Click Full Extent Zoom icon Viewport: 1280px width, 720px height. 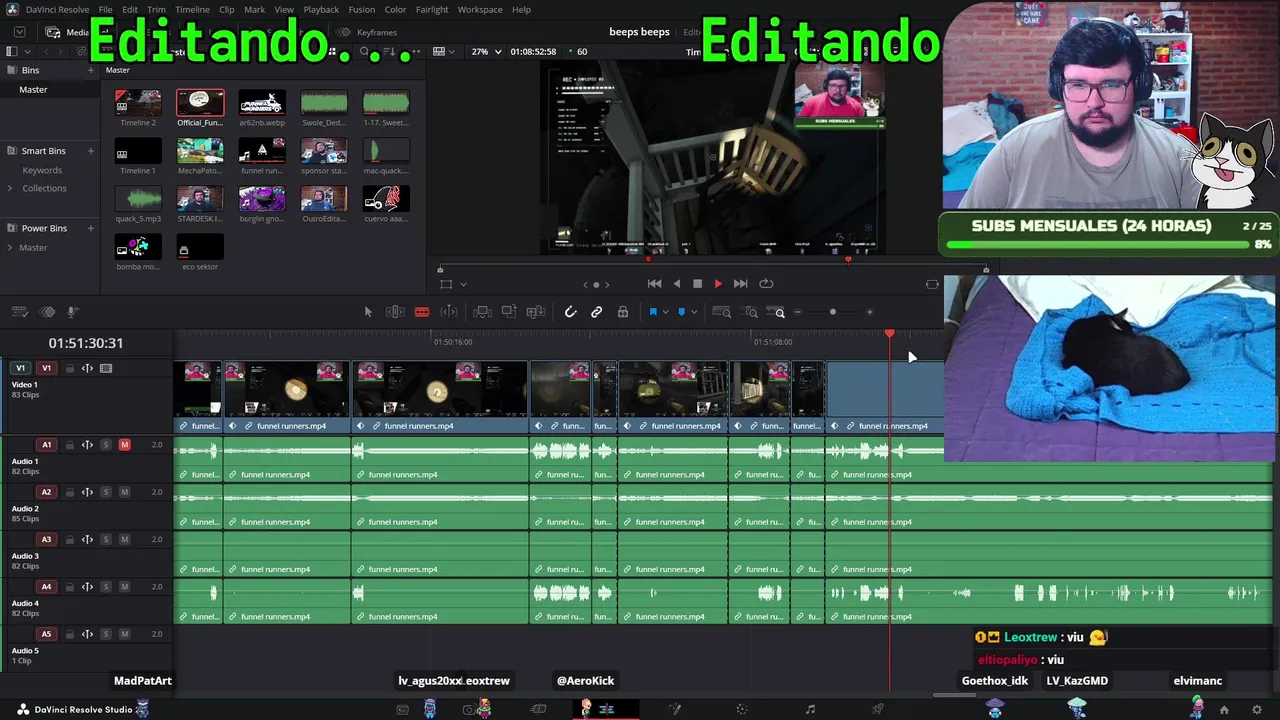click(721, 312)
